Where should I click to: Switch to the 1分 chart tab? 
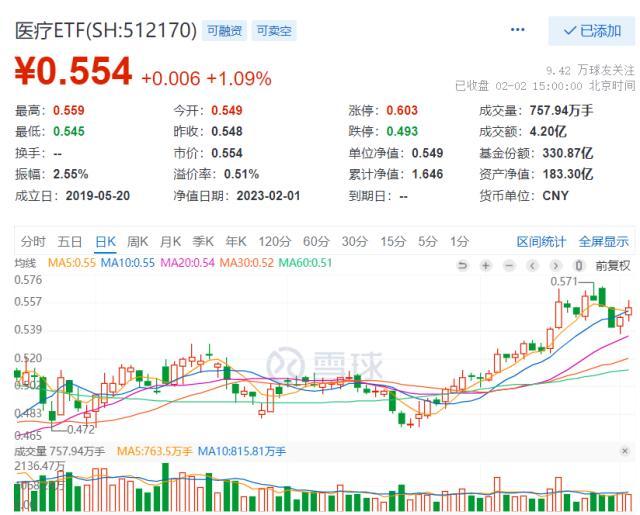tap(459, 241)
